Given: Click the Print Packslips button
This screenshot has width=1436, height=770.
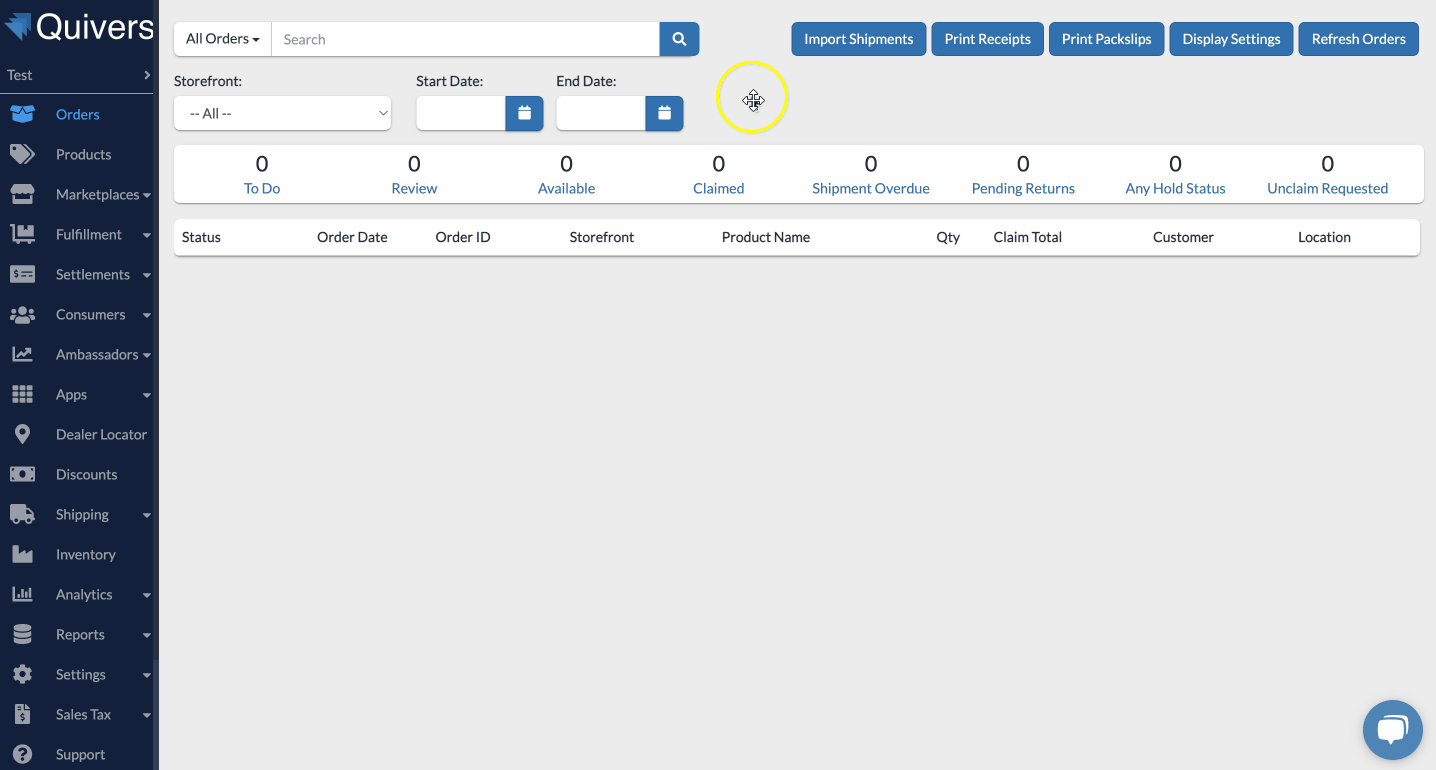Looking at the screenshot, I should coord(1106,39).
